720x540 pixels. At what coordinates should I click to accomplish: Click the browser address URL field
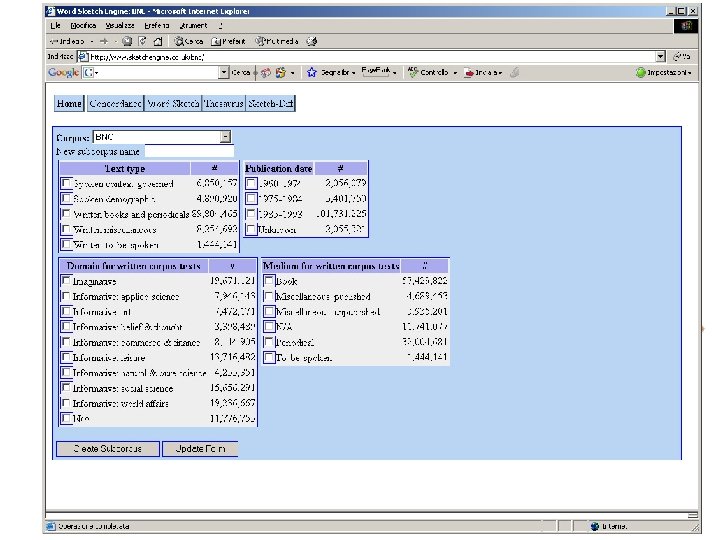[372, 57]
